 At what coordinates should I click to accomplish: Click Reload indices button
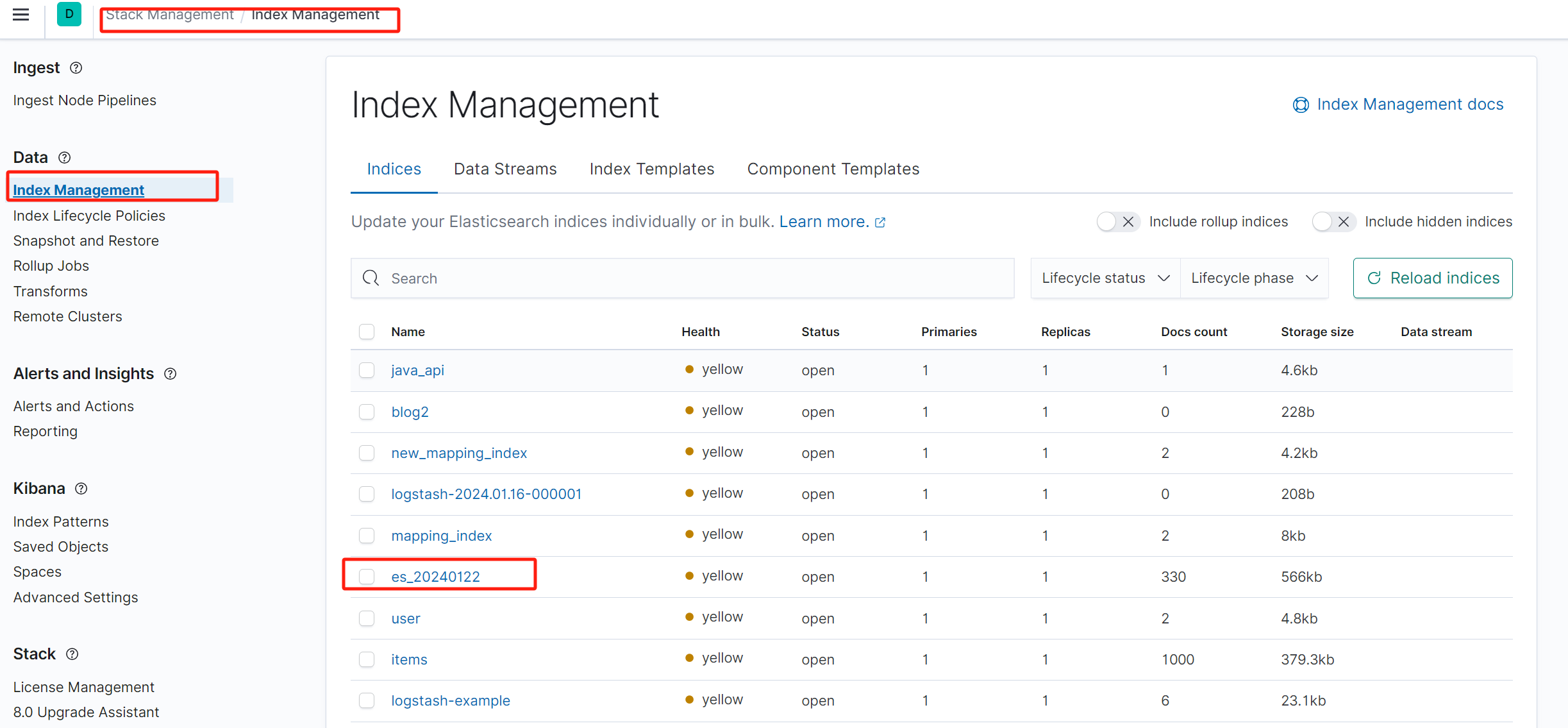click(x=1433, y=278)
